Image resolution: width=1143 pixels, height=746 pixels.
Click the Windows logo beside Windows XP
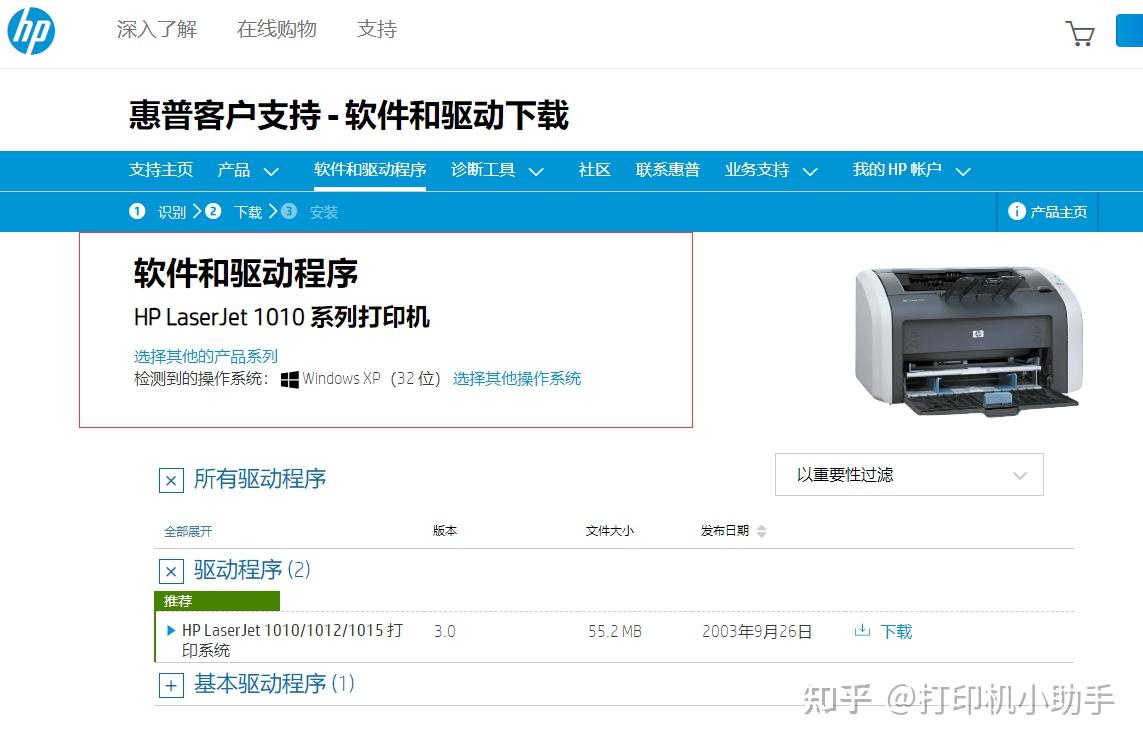[289, 378]
